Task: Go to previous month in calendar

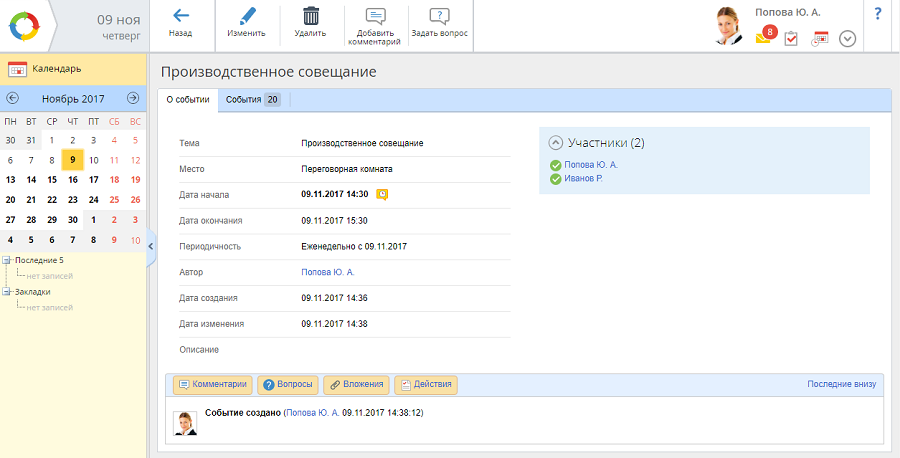Action: coord(12,98)
